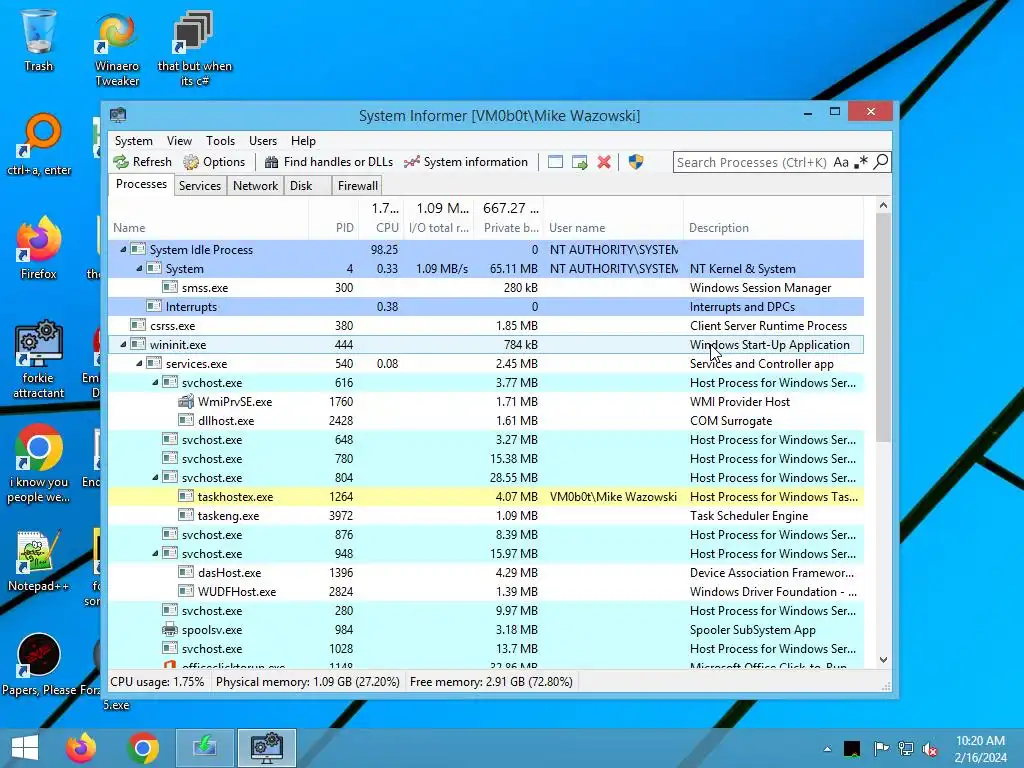Open the System menu

133,141
